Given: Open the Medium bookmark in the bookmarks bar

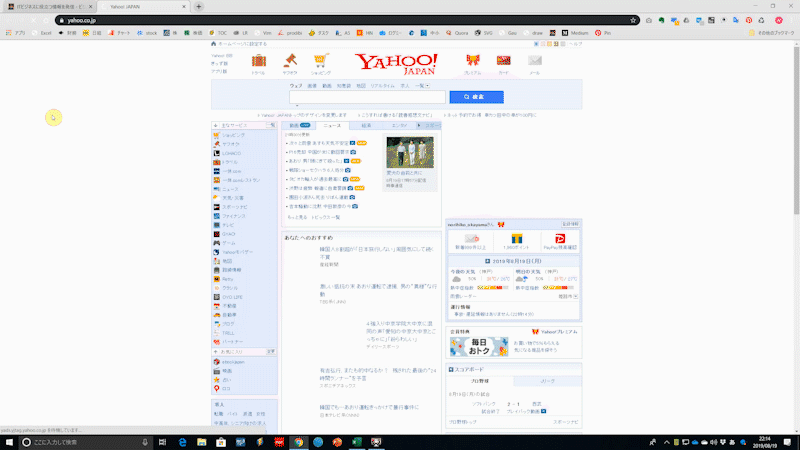Looking at the screenshot, I should click(x=575, y=33).
